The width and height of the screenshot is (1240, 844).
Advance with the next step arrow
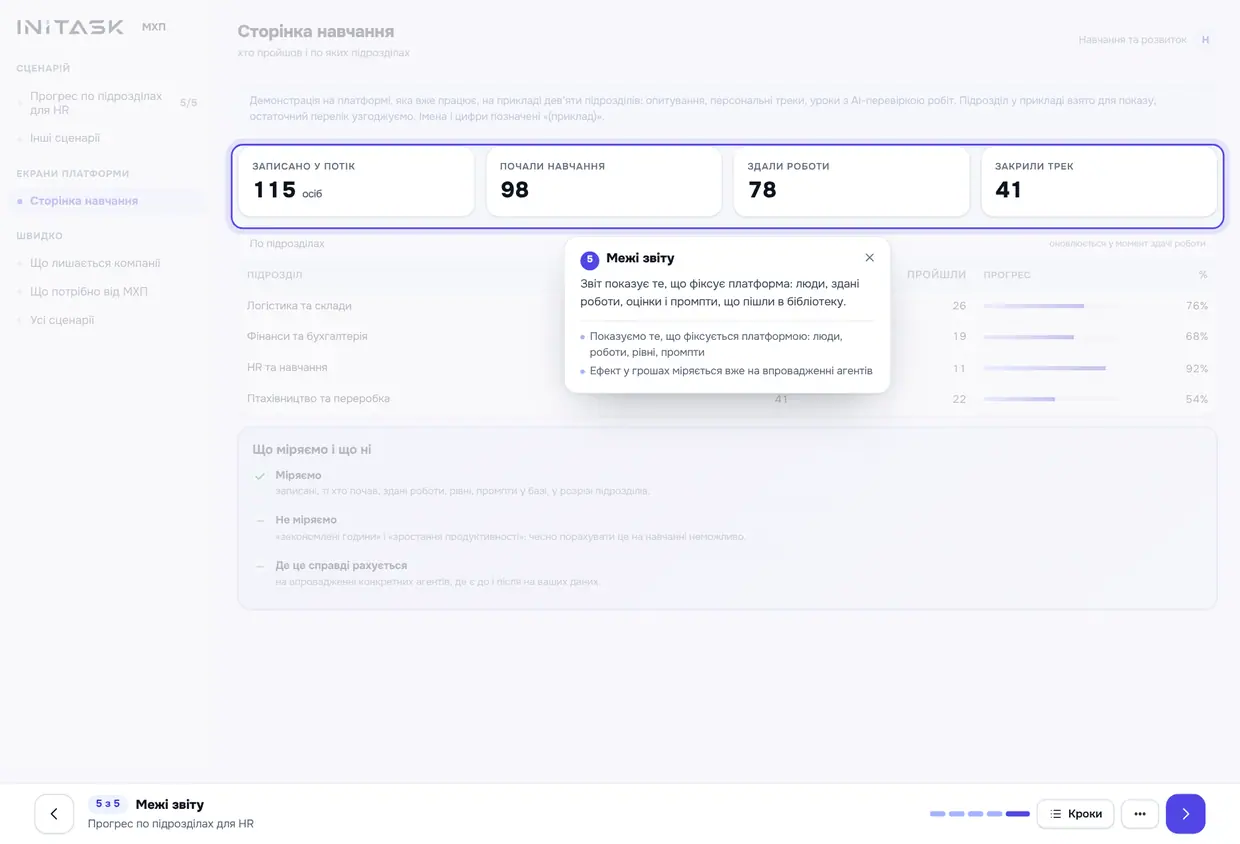1185,814
